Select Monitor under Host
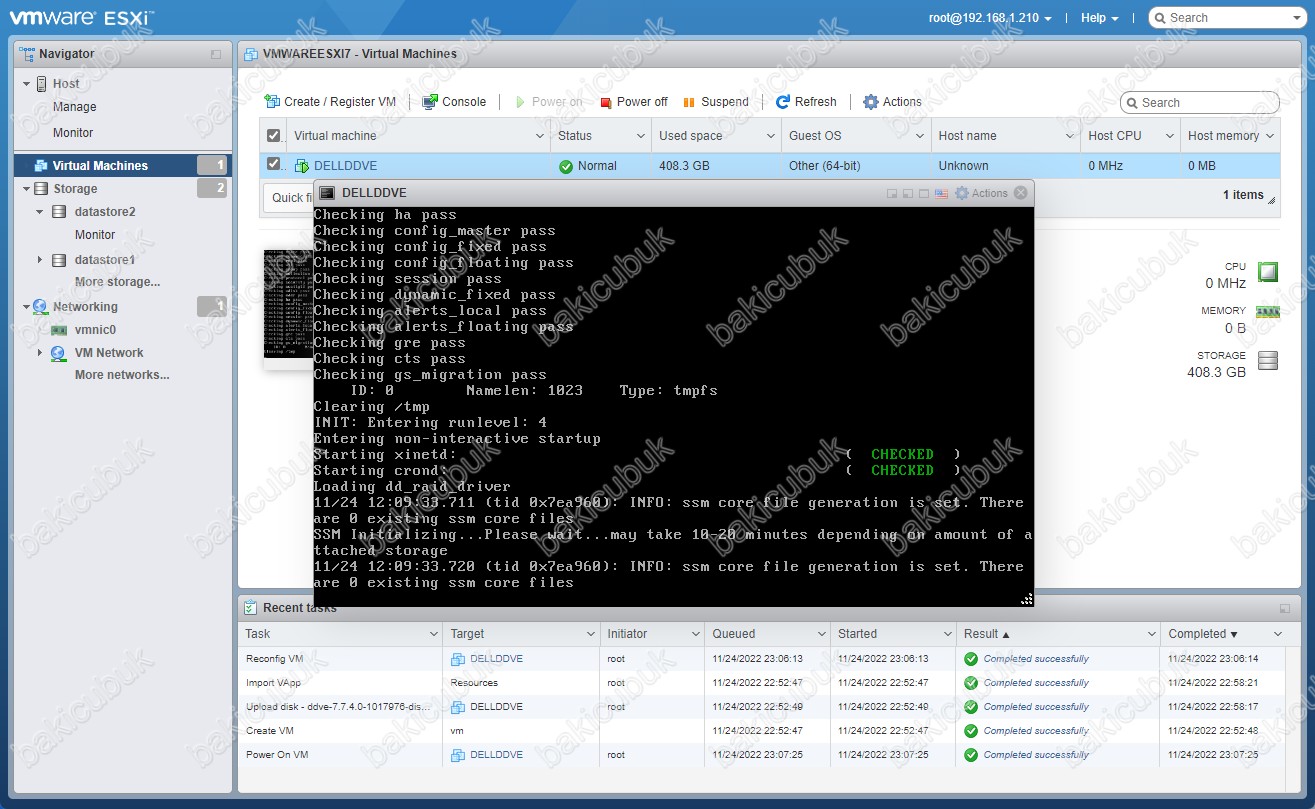Viewport: 1315px width, 809px height. tap(73, 133)
